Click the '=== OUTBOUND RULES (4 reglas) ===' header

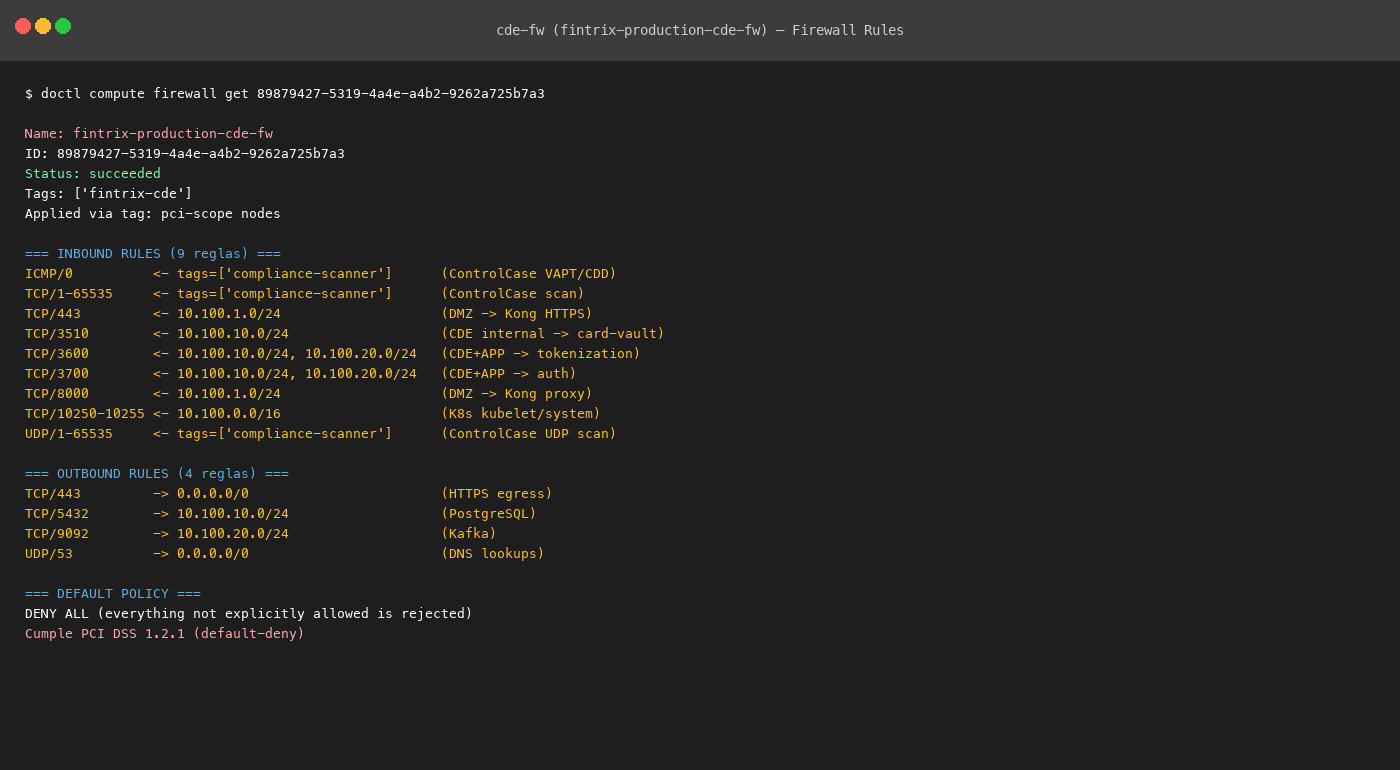click(157, 473)
